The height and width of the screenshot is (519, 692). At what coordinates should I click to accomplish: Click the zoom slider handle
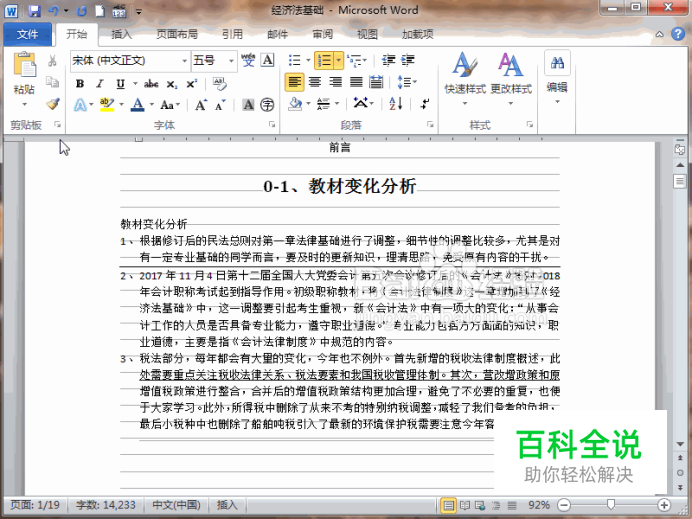[611, 504]
